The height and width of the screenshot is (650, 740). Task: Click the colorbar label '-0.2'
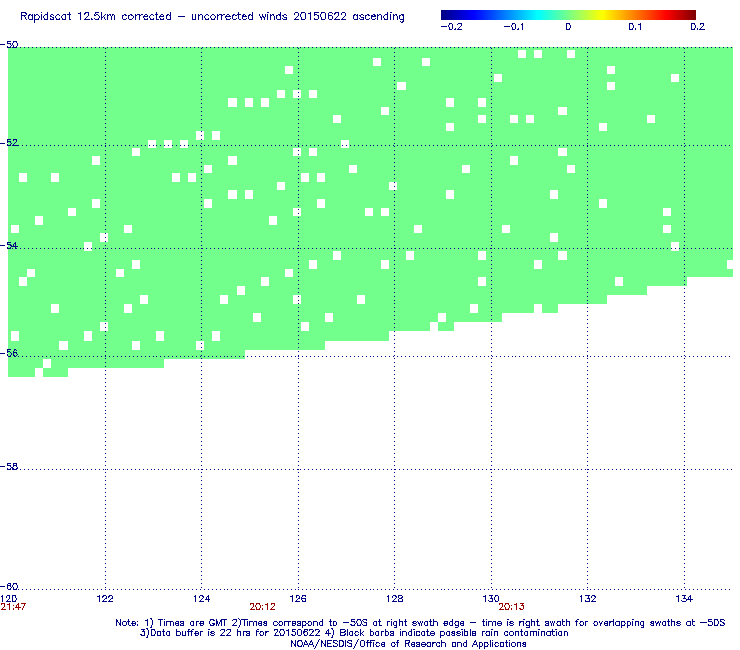click(x=452, y=27)
